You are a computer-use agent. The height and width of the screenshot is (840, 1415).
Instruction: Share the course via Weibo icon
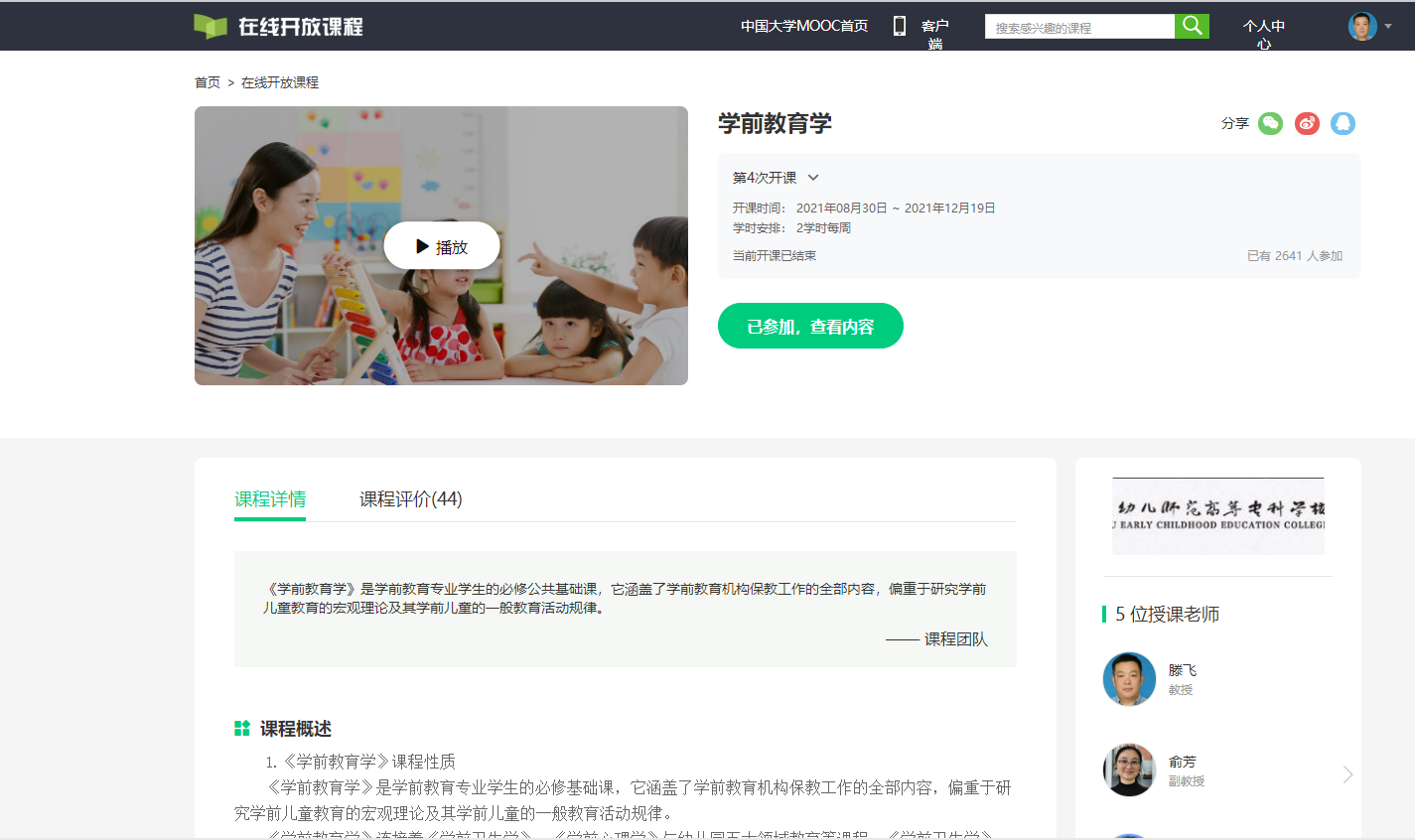click(1307, 123)
